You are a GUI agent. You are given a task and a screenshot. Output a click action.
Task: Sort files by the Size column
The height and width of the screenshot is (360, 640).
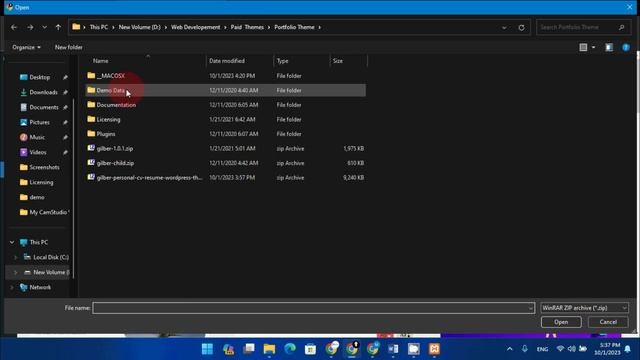[338, 61]
